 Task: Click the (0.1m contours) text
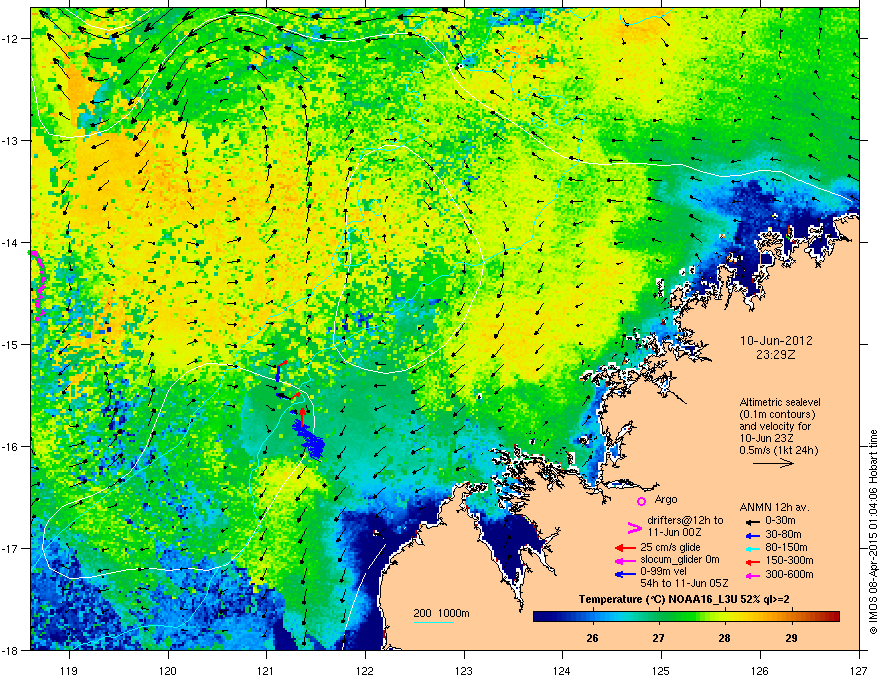[x=777, y=414]
